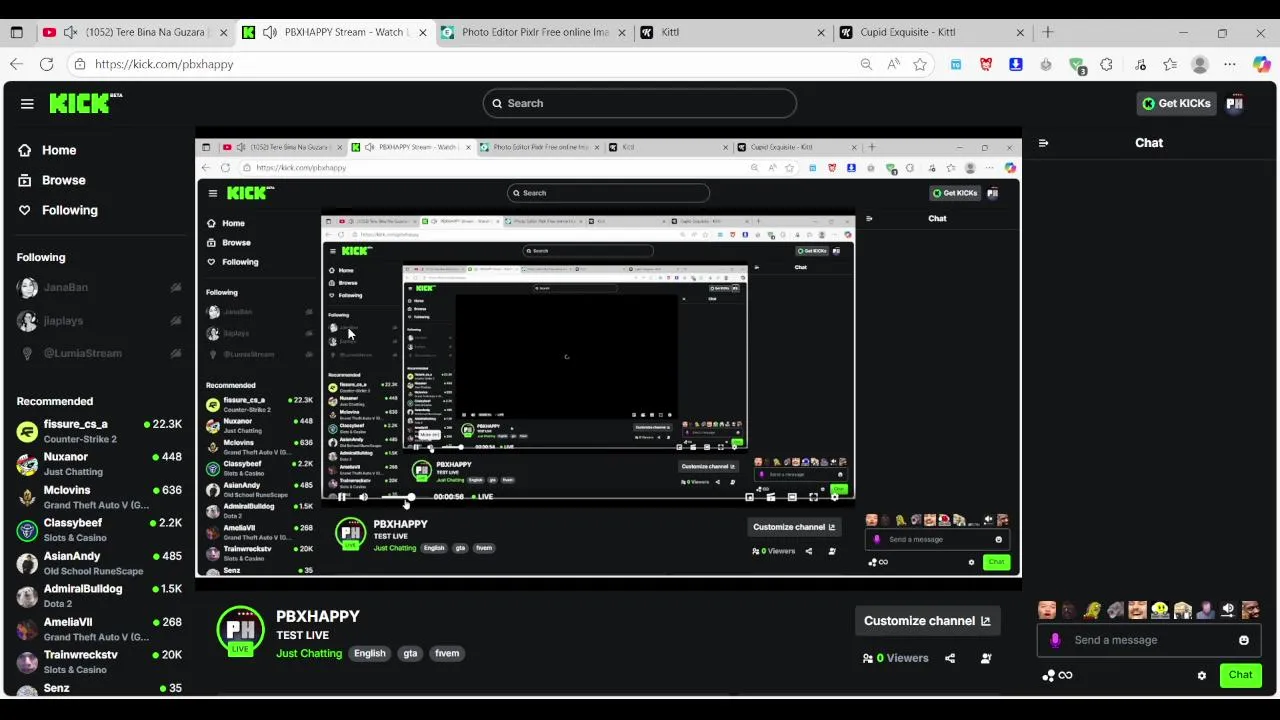The height and width of the screenshot is (720, 1280).
Task: Open a new browser tab
Action: [x=1047, y=32]
